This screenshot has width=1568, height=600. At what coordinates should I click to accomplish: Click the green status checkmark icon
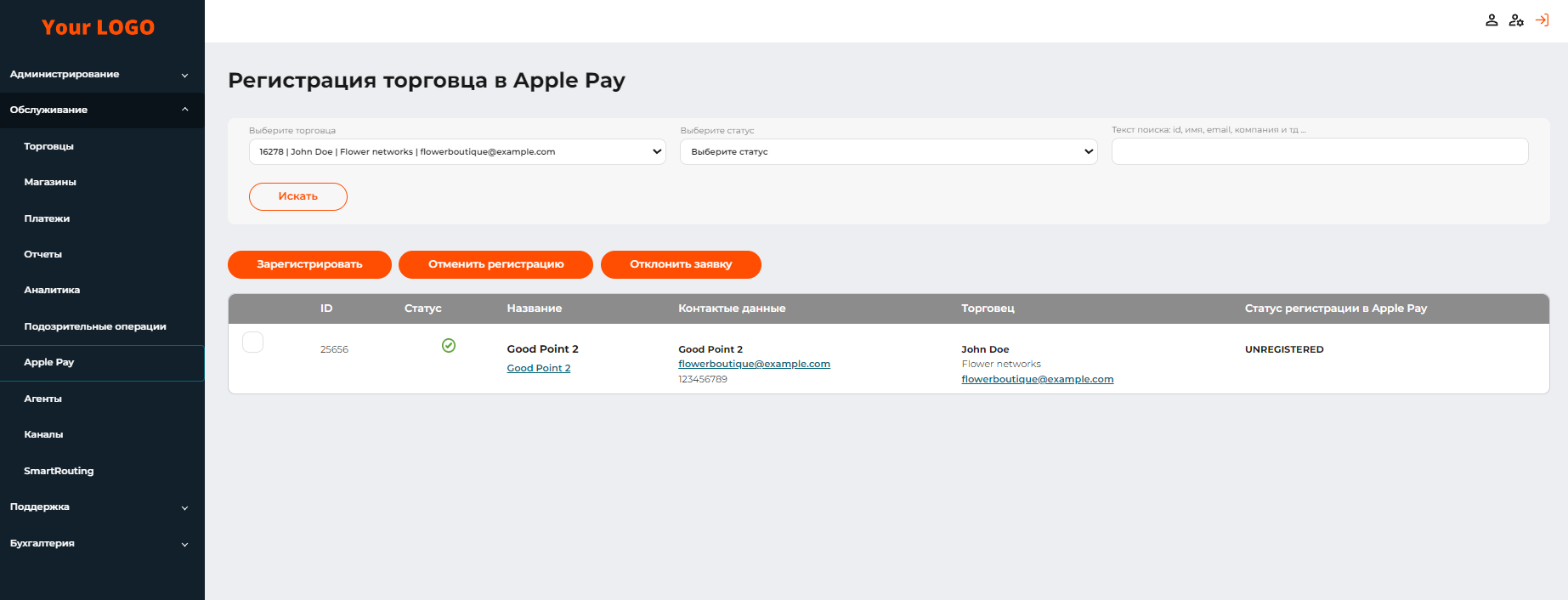(x=449, y=345)
